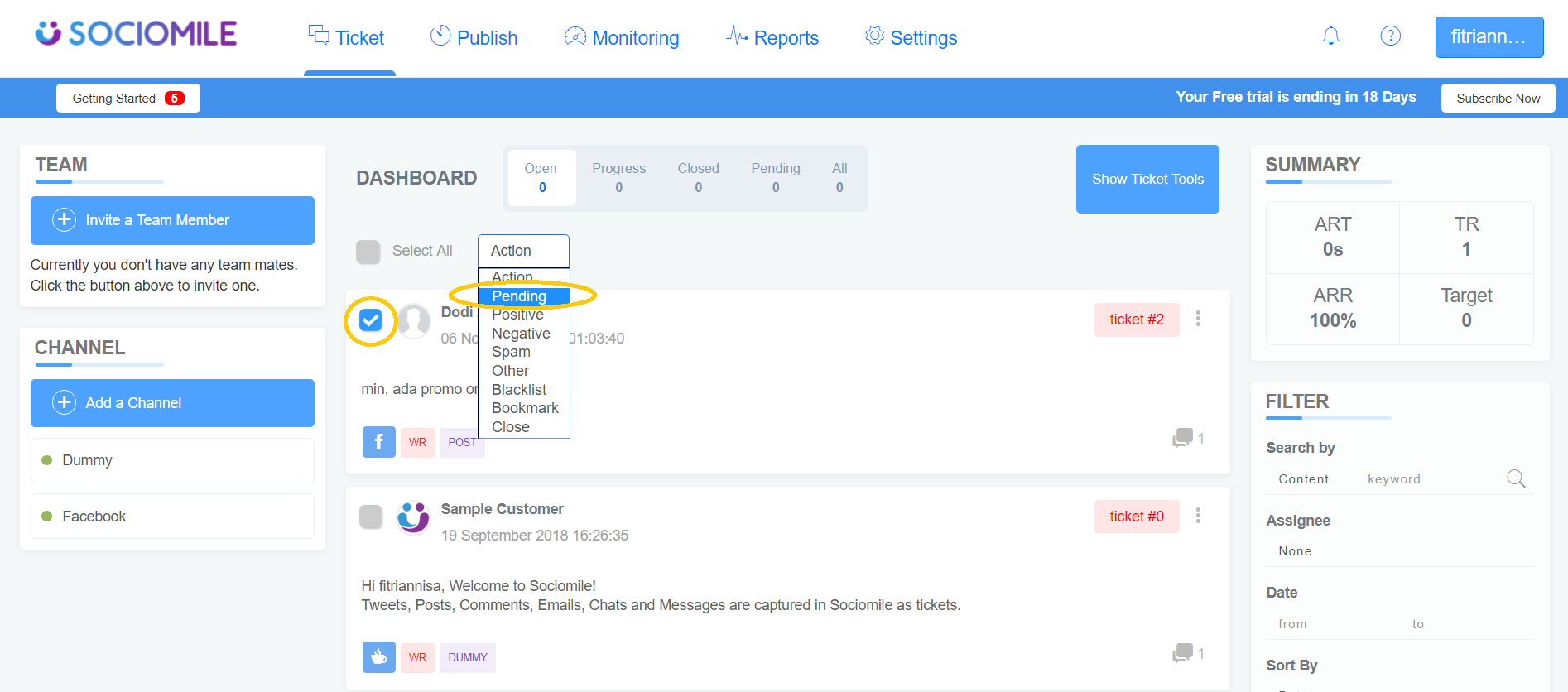Click the ART summary cell
The width and height of the screenshot is (1568, 692).
[1333, 238]
